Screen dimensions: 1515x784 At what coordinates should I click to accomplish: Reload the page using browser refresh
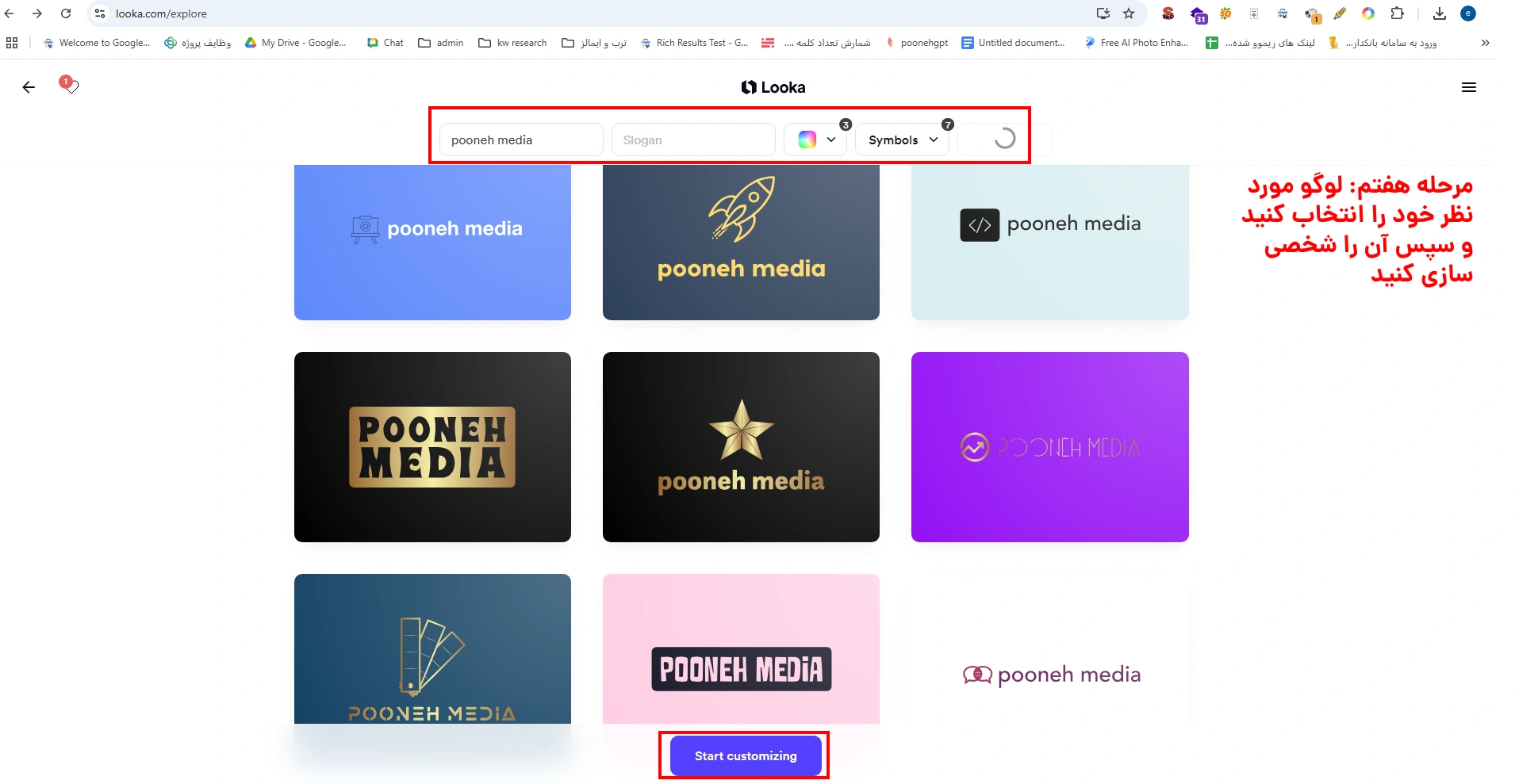(66, 13)
